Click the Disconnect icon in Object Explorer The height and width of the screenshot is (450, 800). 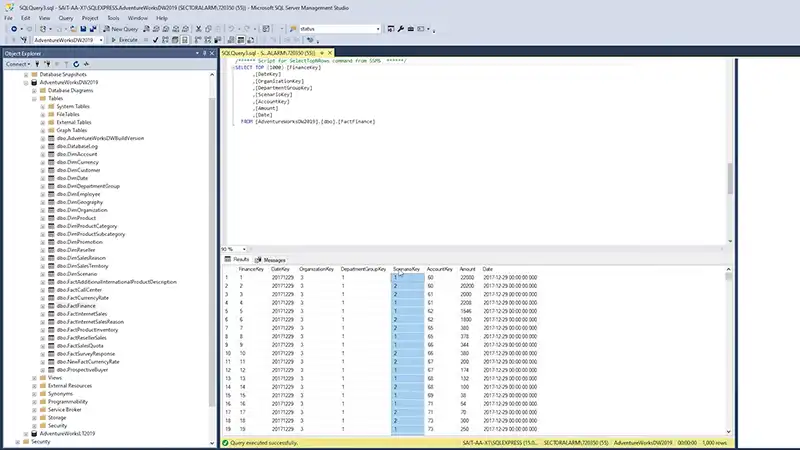click(47, 64)
